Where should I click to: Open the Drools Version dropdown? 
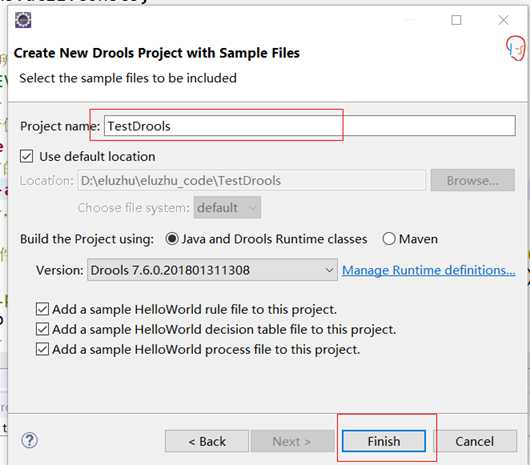(x=212, y=270)
